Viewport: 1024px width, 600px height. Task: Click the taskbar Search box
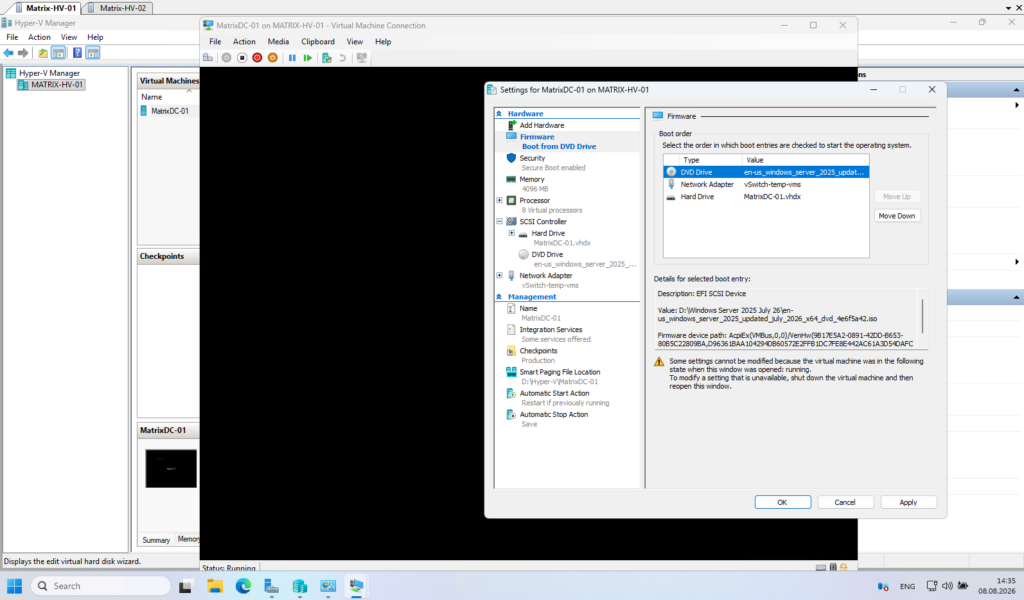point(101,586)
